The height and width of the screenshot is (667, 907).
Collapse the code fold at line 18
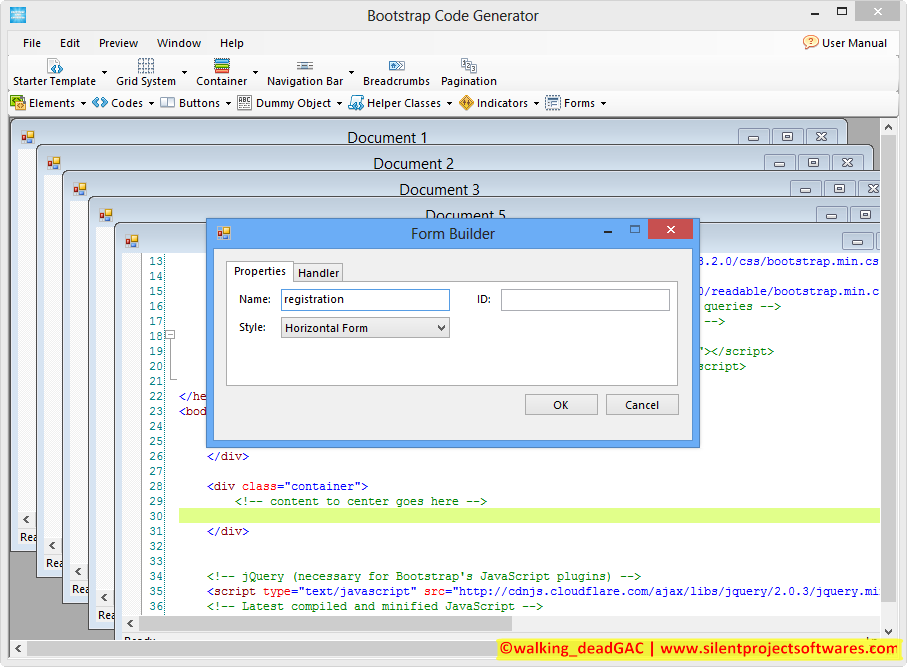click(x=171, y=336)
